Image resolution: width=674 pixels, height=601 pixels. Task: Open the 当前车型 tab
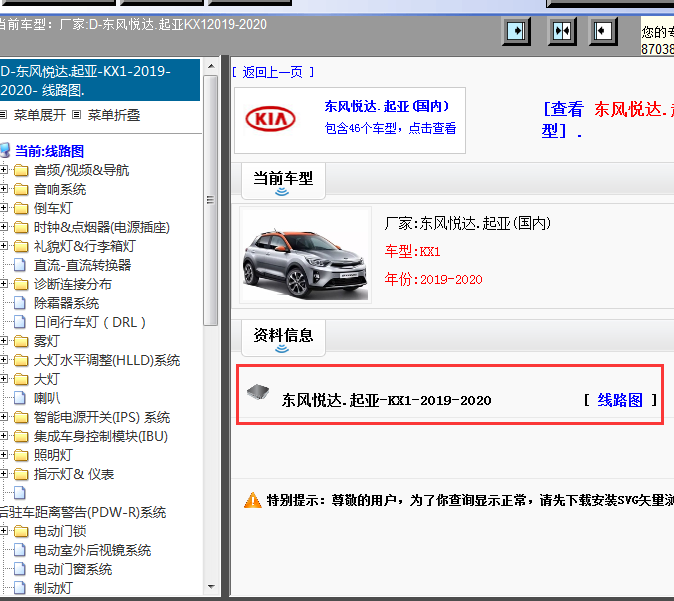283,181
